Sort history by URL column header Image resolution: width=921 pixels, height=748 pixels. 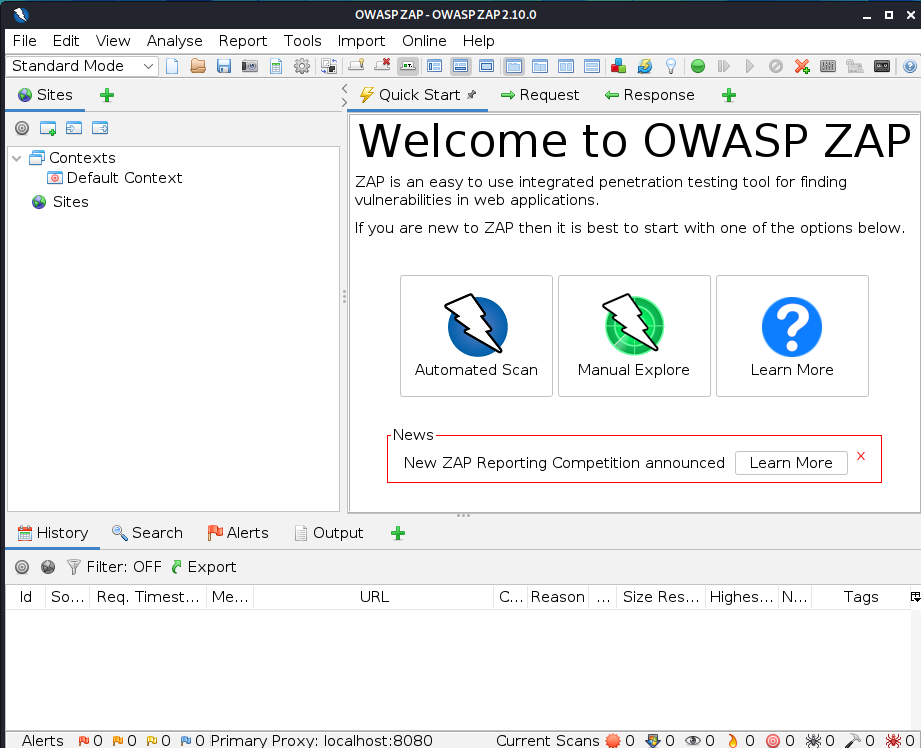(x=374, y=597)
